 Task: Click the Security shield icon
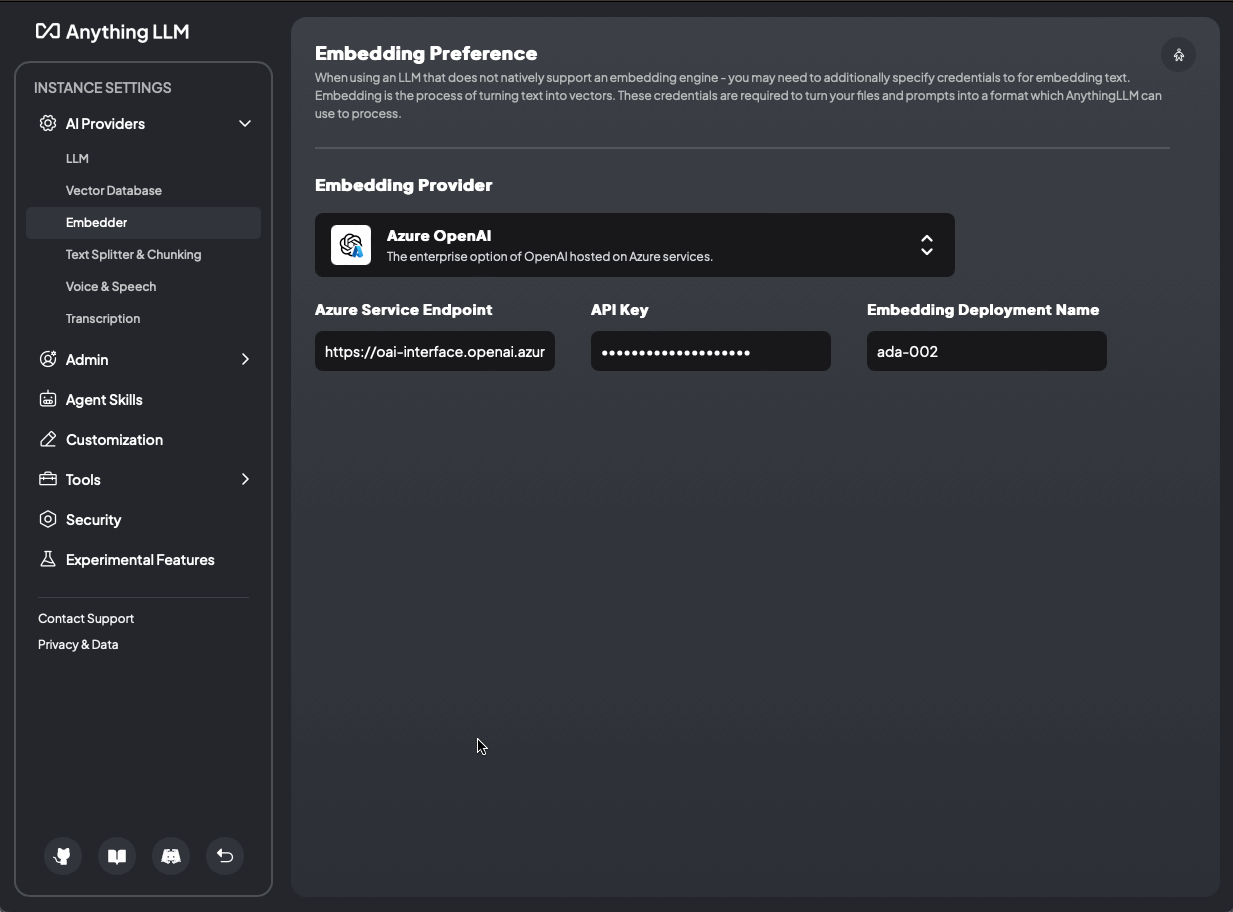48,519
